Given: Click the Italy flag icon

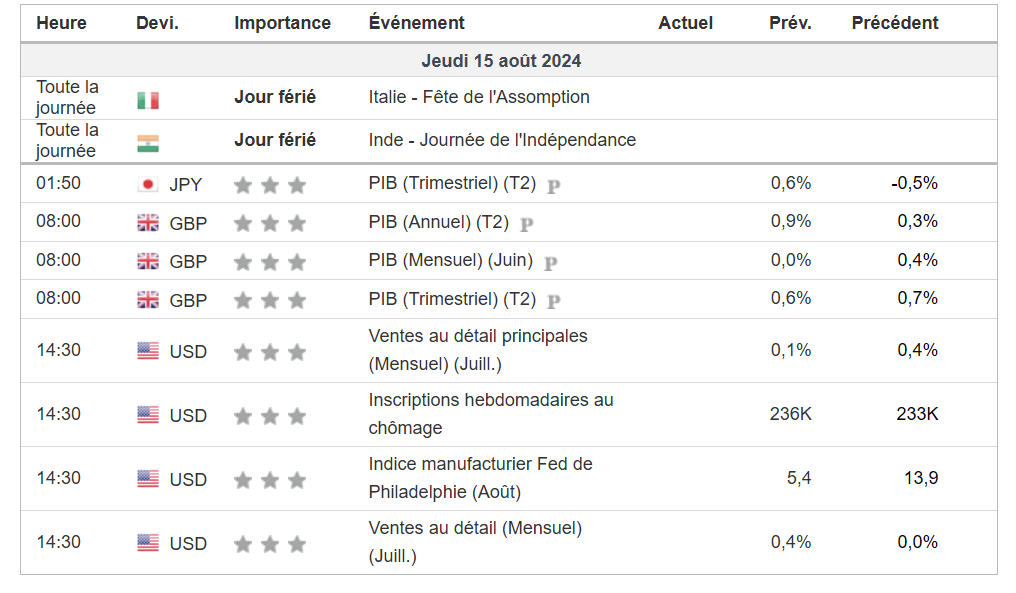Looking at the screenshot, I should (x=148, y=100).
